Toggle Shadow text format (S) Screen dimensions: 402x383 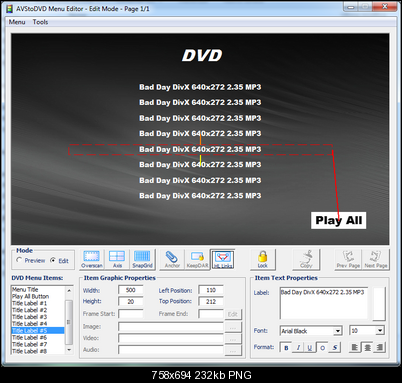[x=335, y=348]
